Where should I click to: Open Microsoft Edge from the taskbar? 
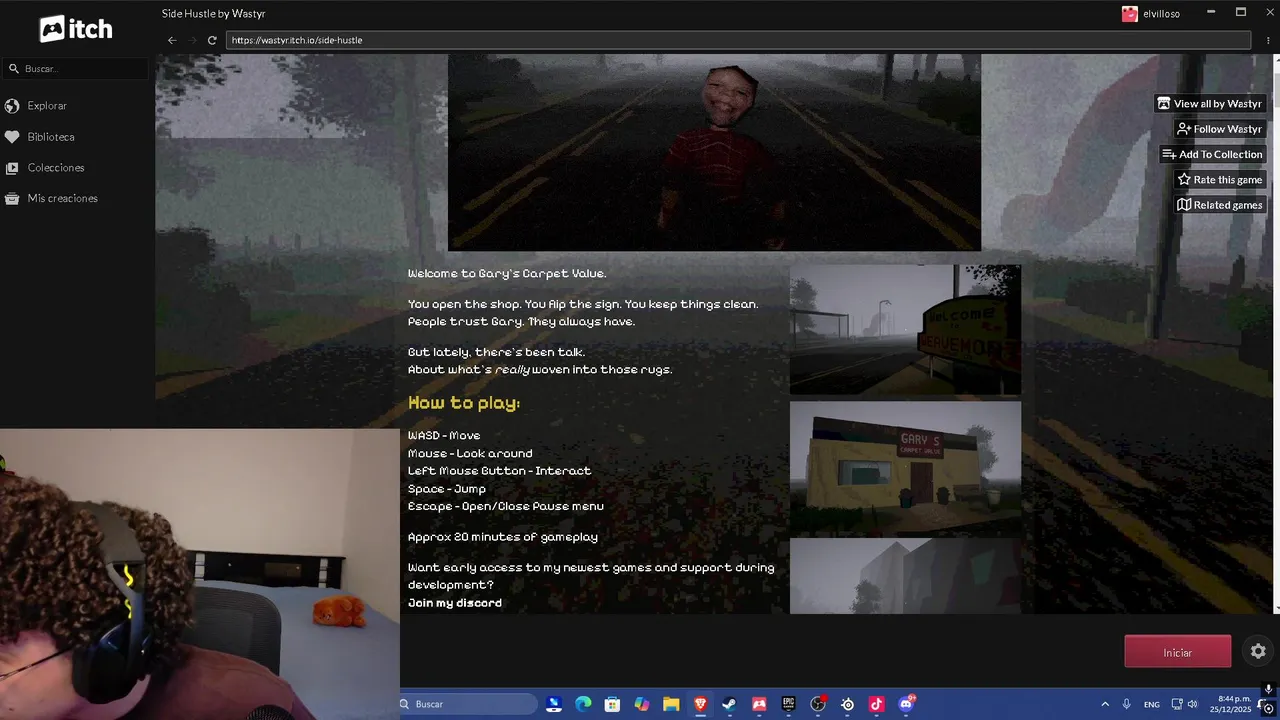click(583, 704)
